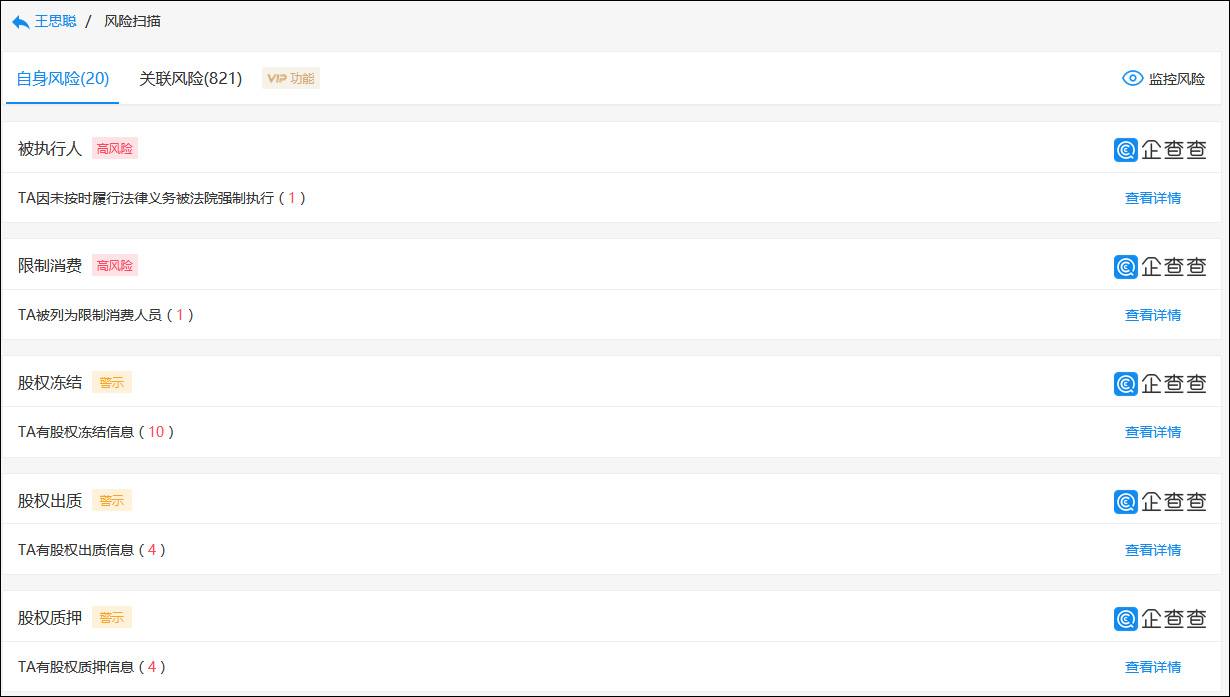Open the 关联风险(821) tab
The image size is (1230, 697).
pyautogui.click(x=191, y=78)
